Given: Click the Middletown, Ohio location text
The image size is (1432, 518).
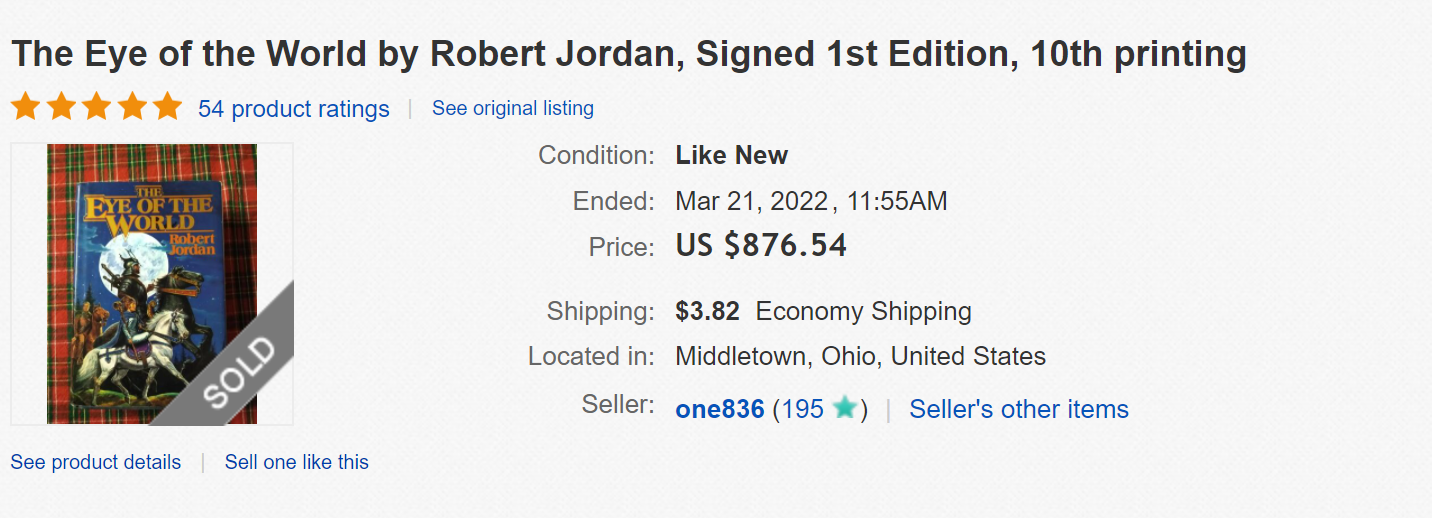Looking at the screenshot, I should point(860,356).
